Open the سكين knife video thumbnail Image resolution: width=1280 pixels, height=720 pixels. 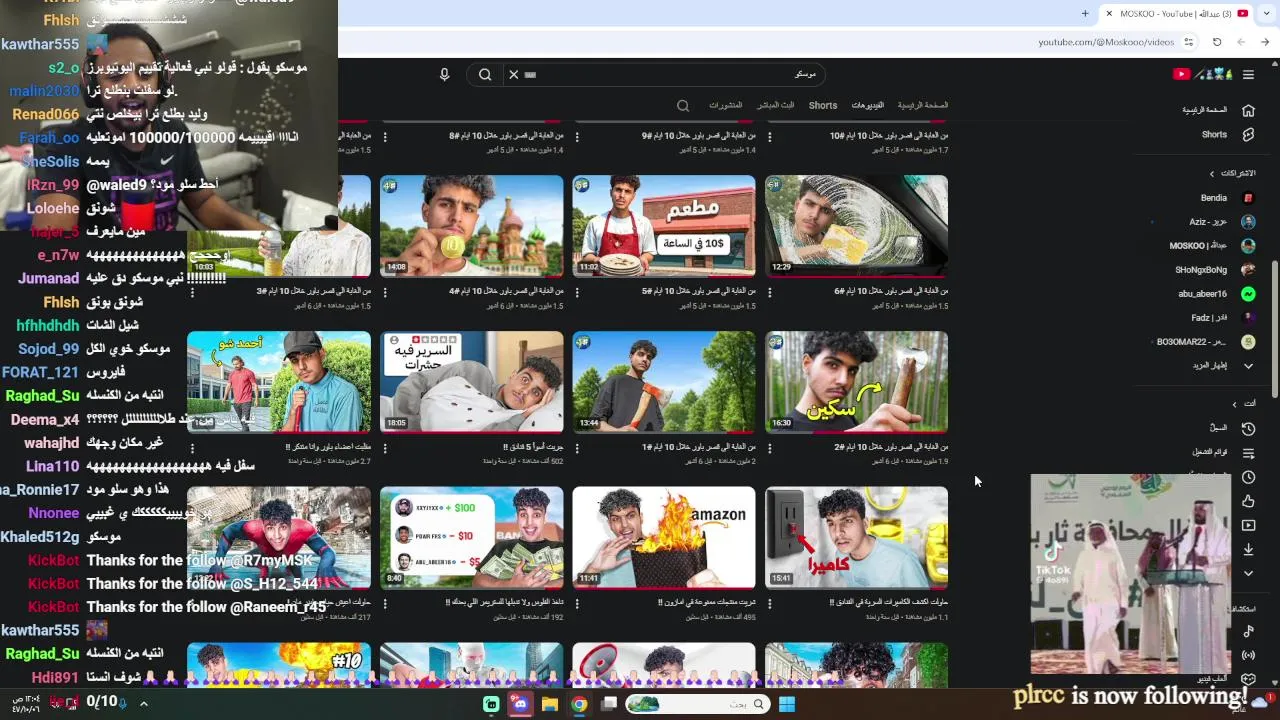coord(856,382)
